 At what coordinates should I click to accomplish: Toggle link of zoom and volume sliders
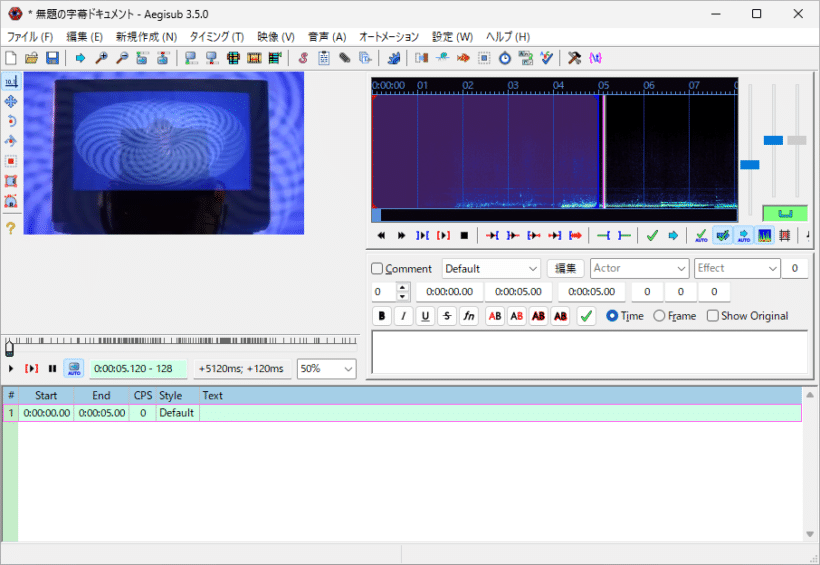[785, 213]
